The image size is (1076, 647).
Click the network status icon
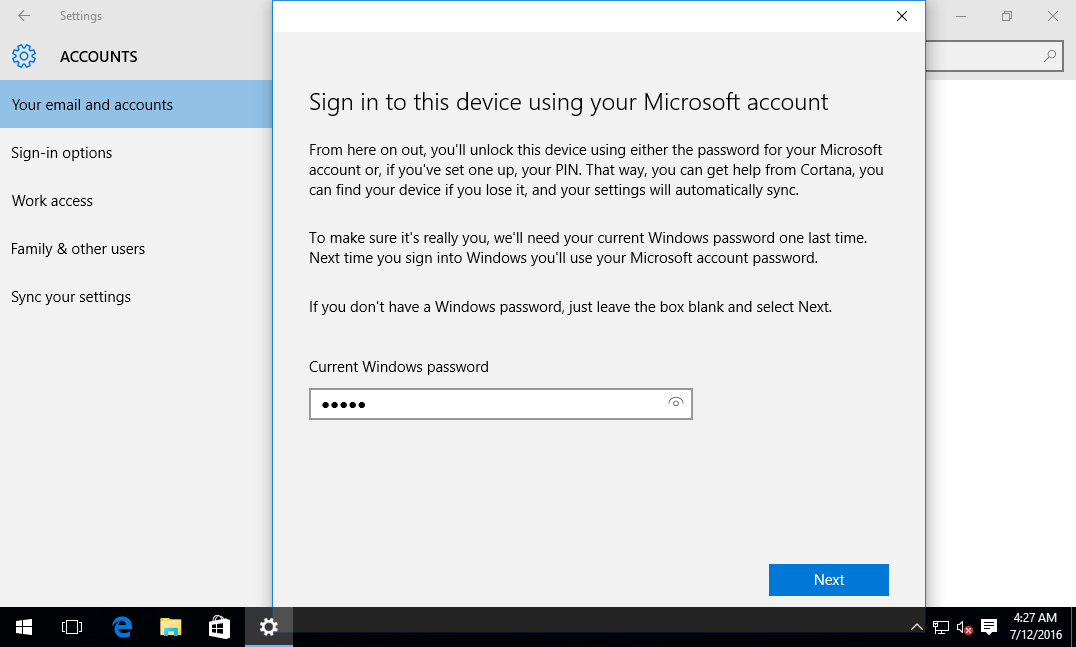(x=940, y=627)
